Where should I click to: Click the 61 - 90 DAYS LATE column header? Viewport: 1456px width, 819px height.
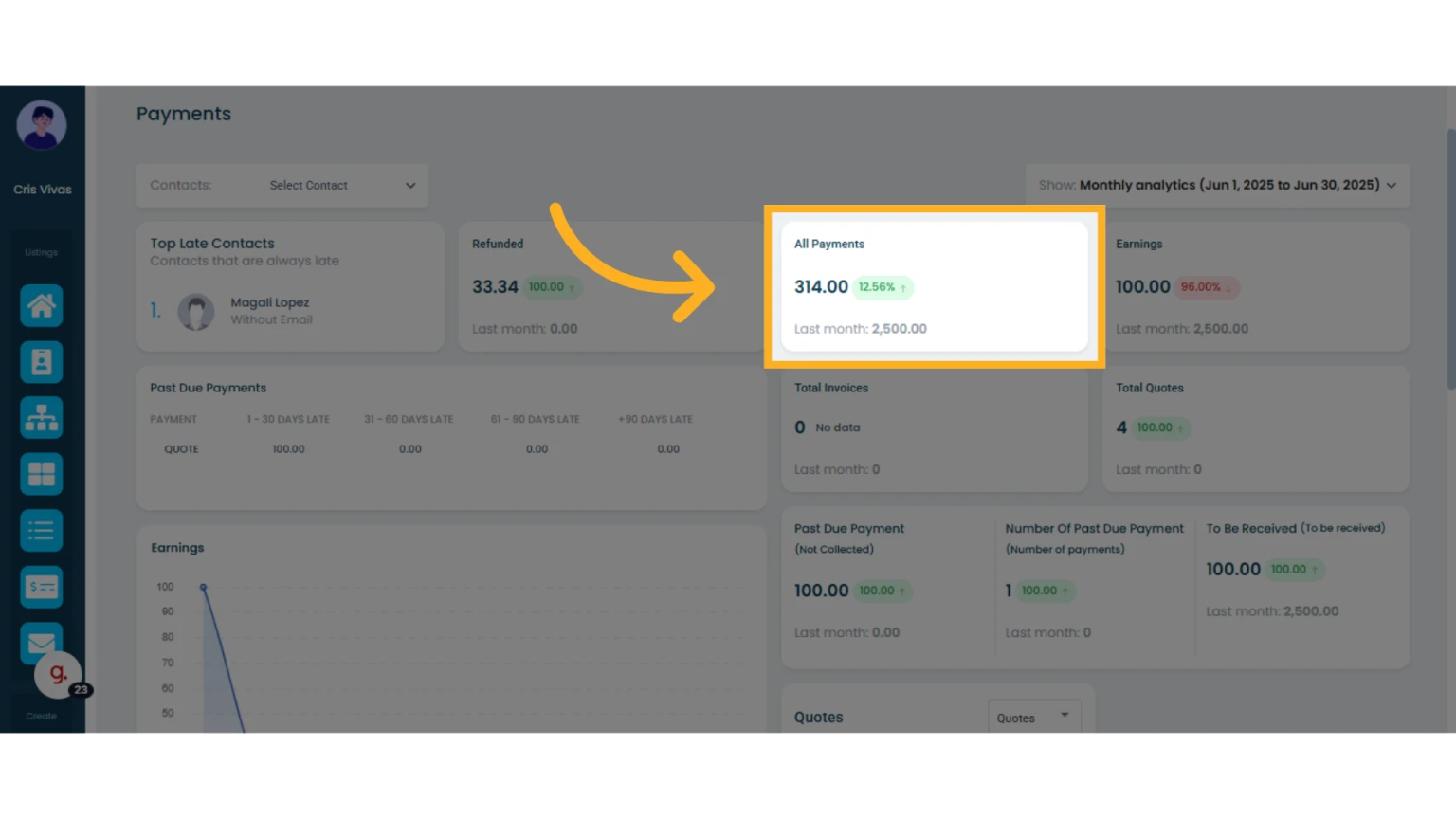pyautogui.click(x=536, y=419)
